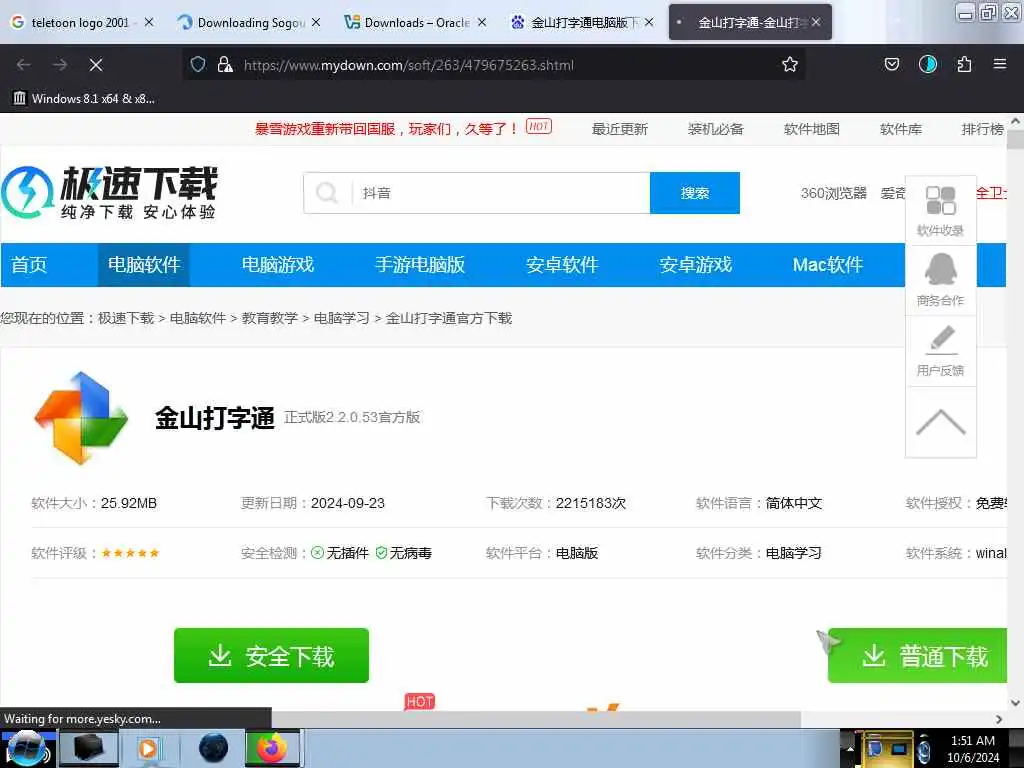This screenshot has width=1024, height=768.
Task: Open the tracking protection shield icon
Action: pyautogui.click(x=198, y=65)
